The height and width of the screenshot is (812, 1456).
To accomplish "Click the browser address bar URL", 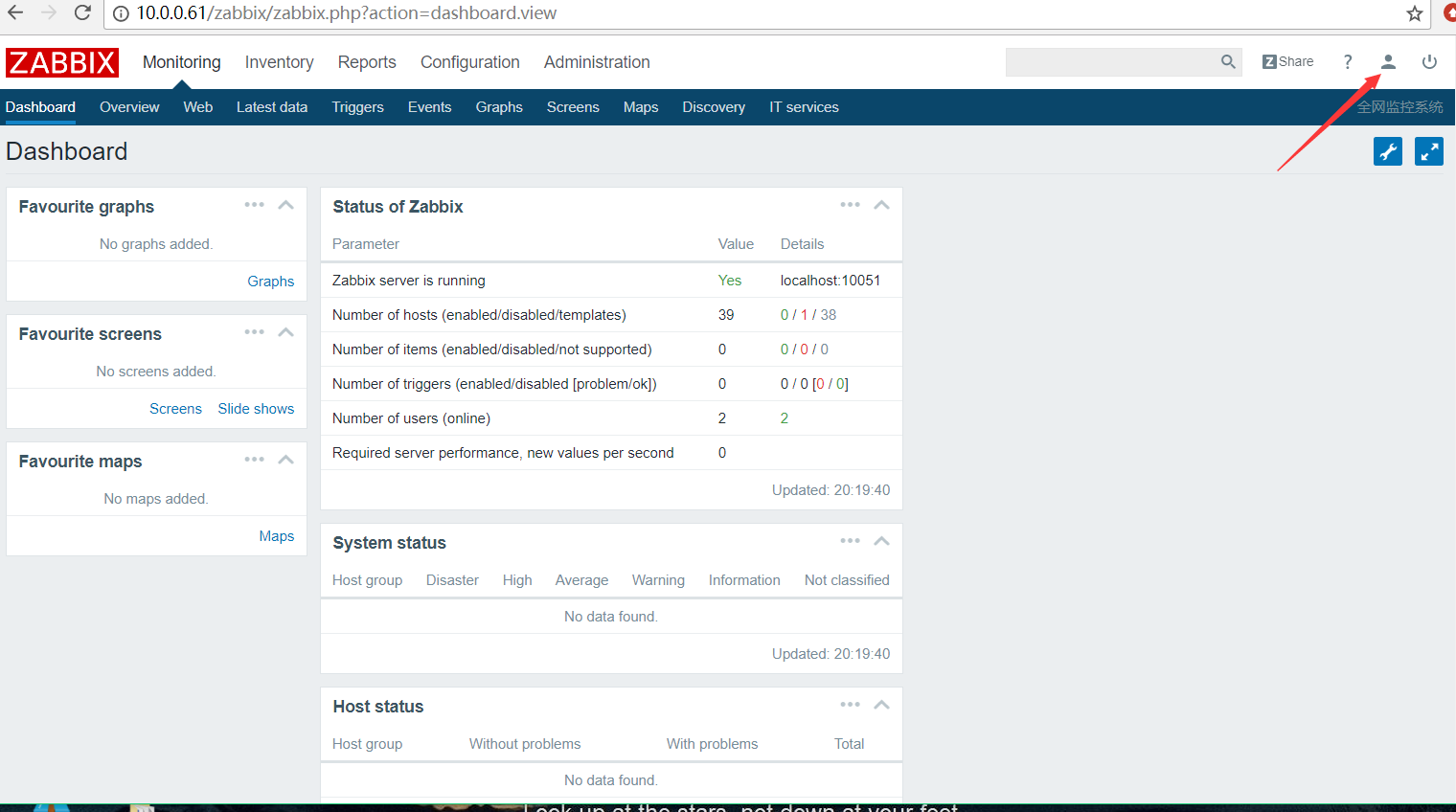I will [x=347, y=13].
